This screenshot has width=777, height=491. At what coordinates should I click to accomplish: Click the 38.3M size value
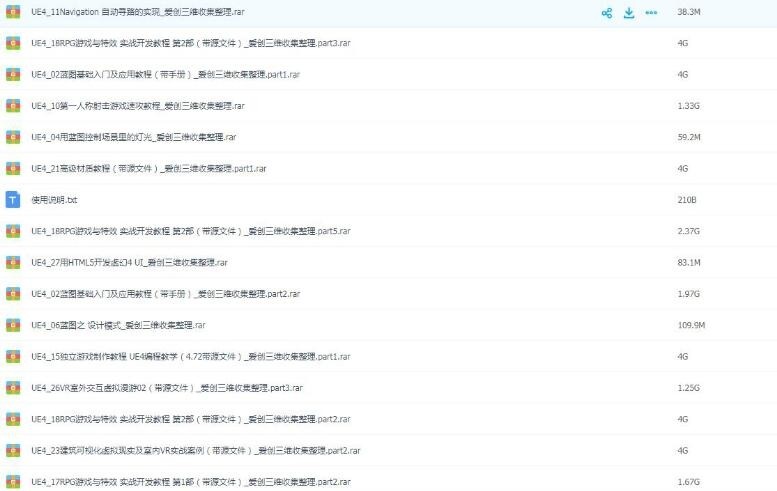689,12
